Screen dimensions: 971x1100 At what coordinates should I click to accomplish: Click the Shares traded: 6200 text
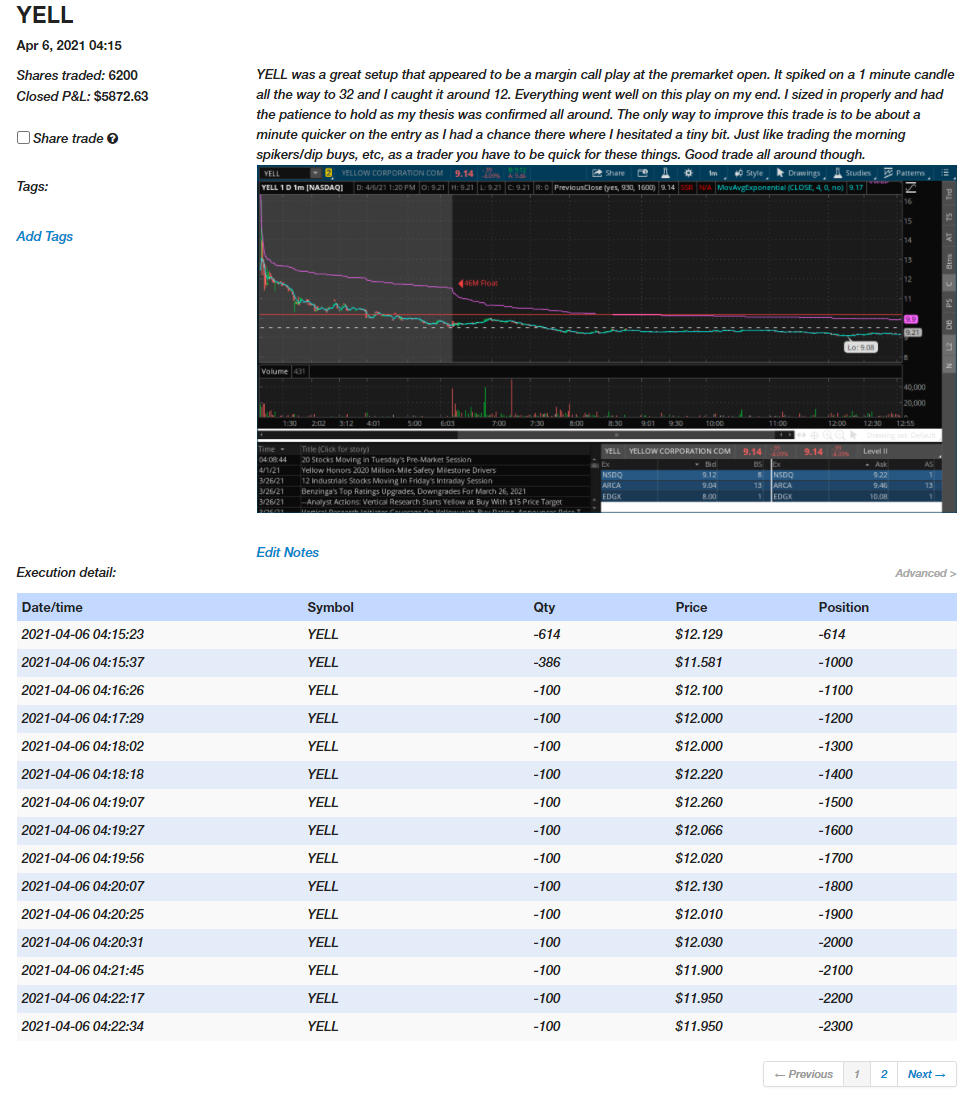pos(77,75)
